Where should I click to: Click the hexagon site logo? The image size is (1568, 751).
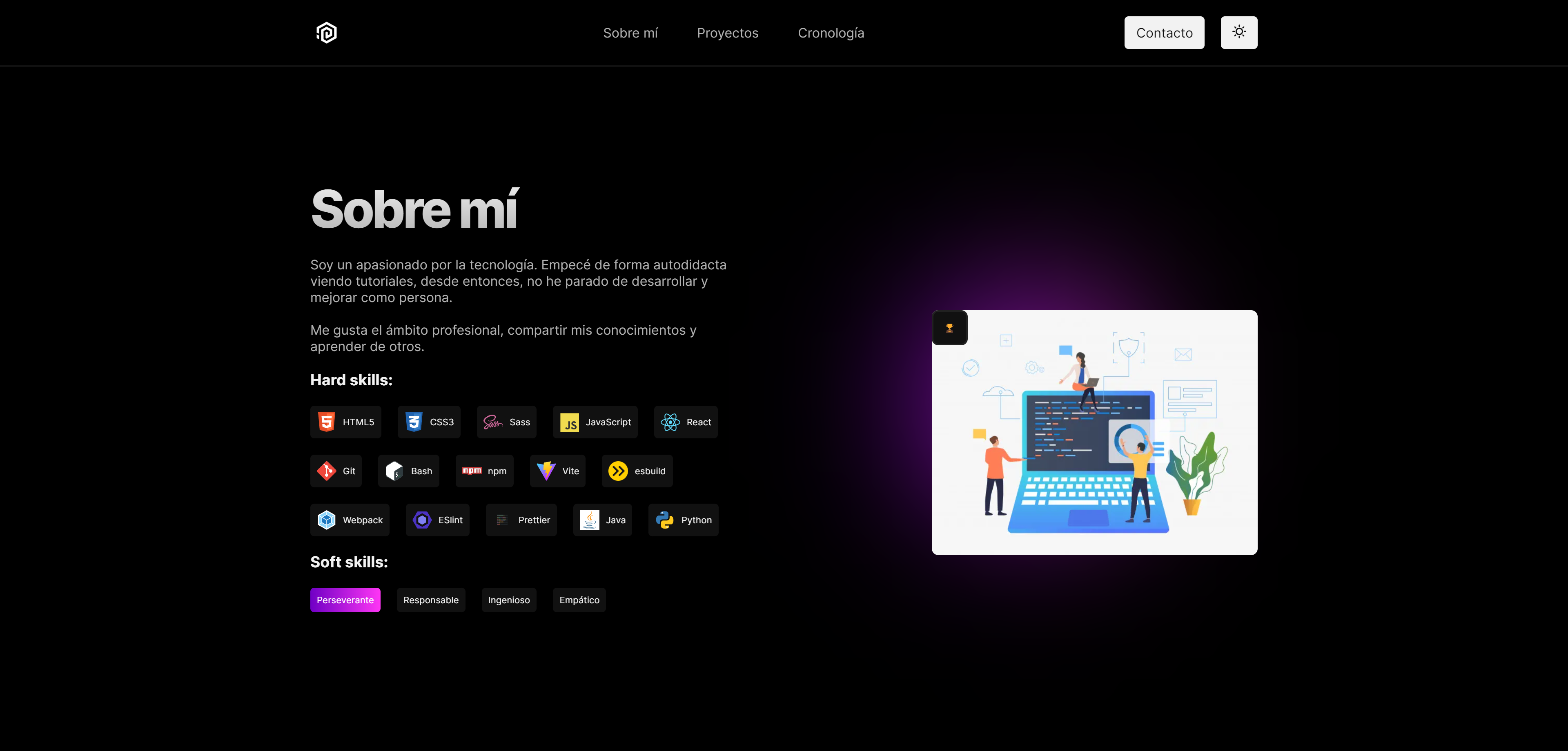[326, 33]
